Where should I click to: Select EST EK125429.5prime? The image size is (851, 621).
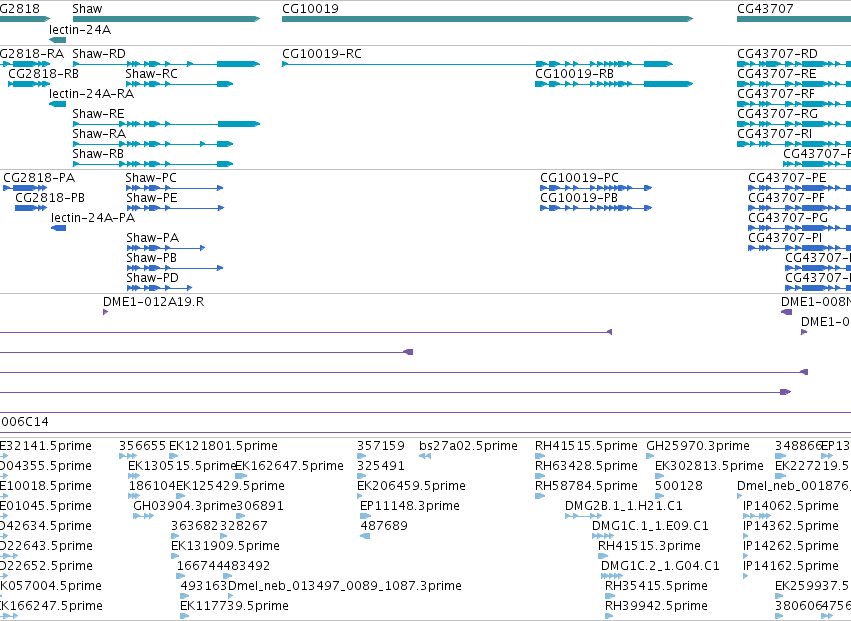coord(230,486)
